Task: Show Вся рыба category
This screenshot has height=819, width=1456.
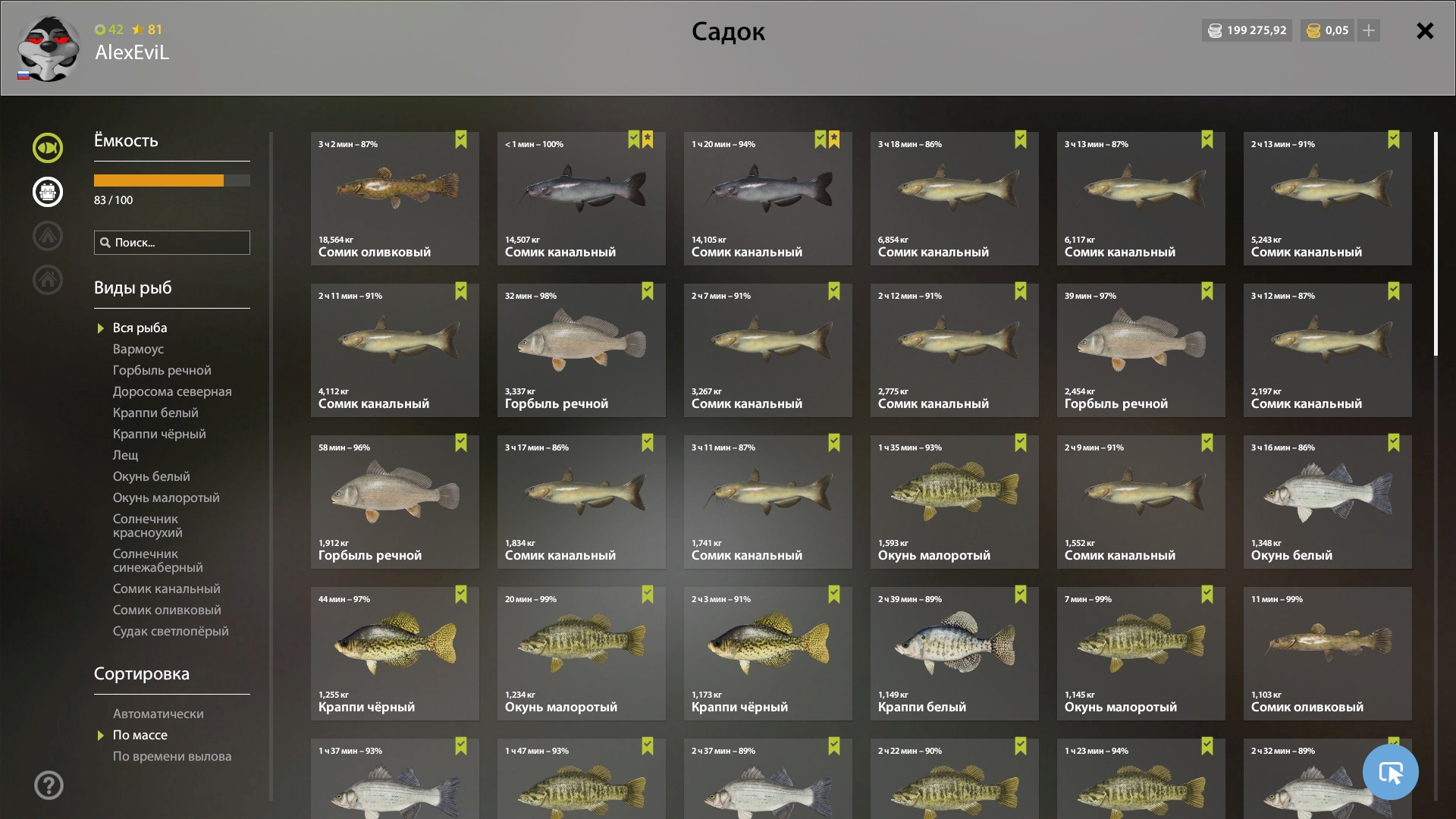Action: click(140, 328)
